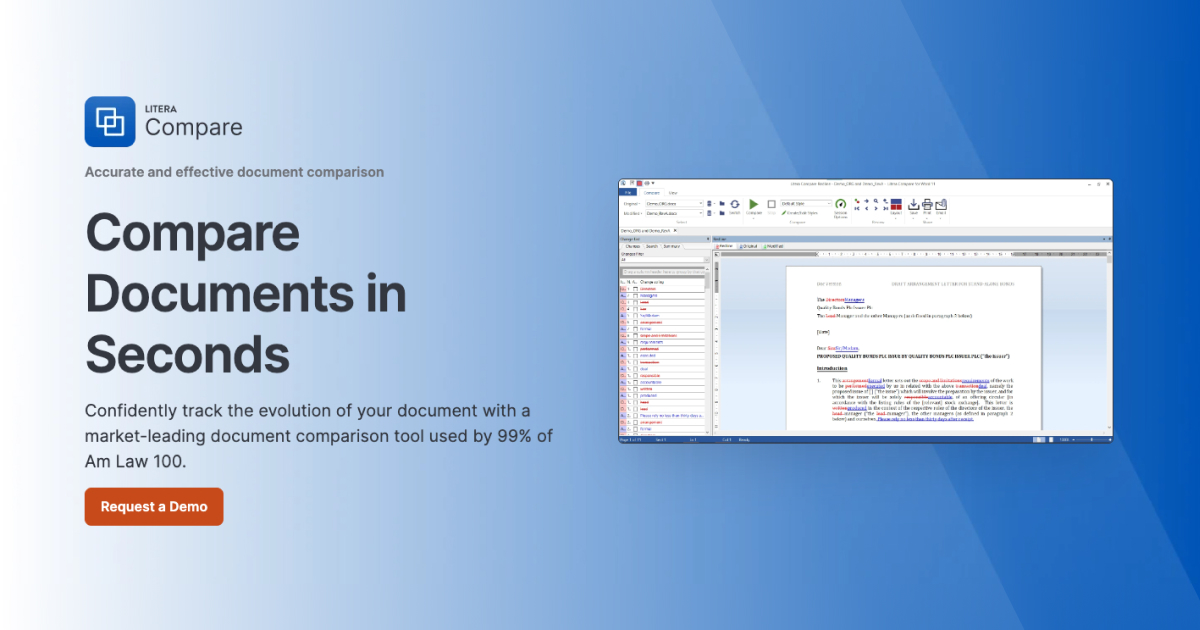This screenshot has width=1200, height=630.
Task: Select the Original view tab
Action: click(x=748, y=246)
